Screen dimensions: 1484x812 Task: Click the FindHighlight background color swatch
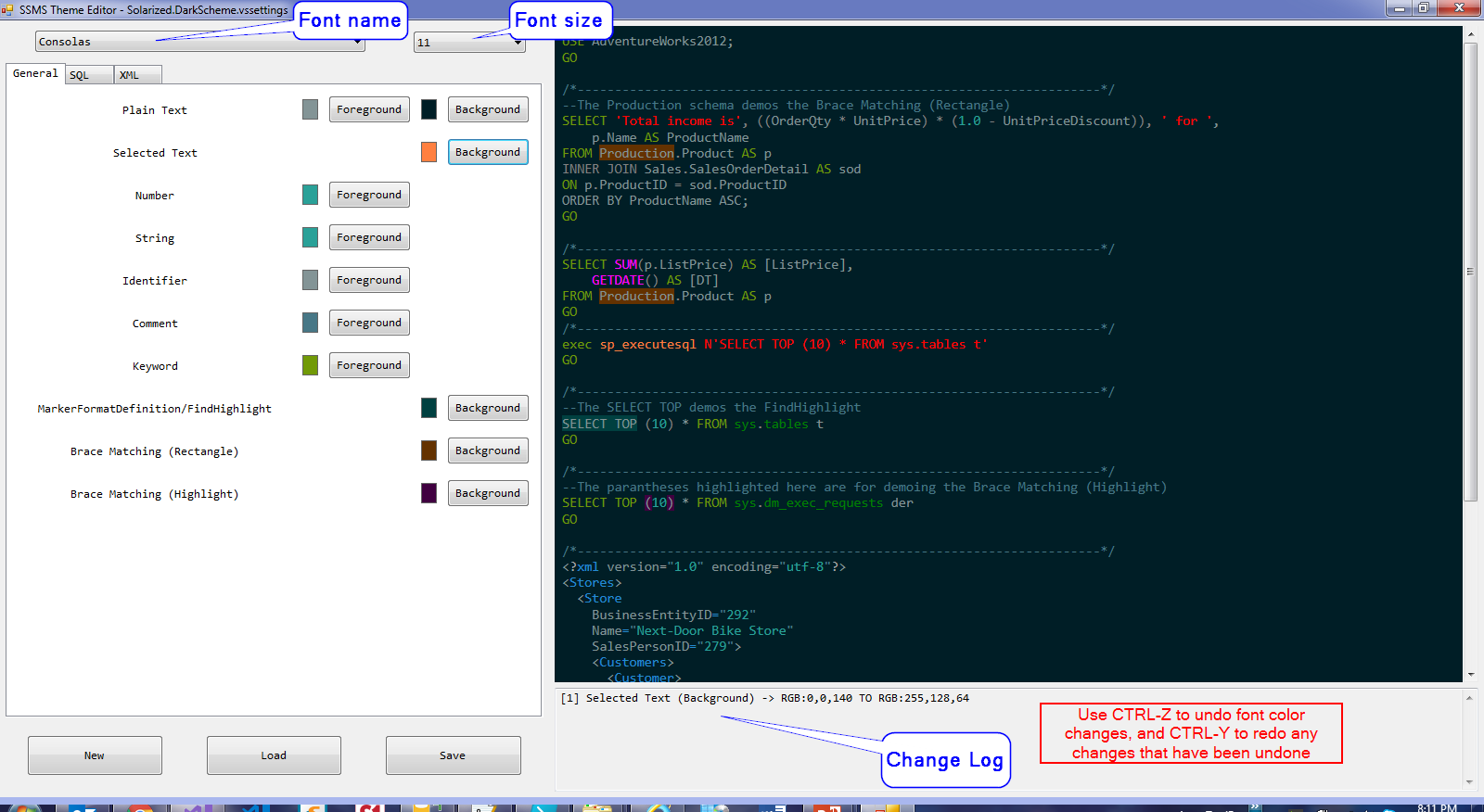429,408
